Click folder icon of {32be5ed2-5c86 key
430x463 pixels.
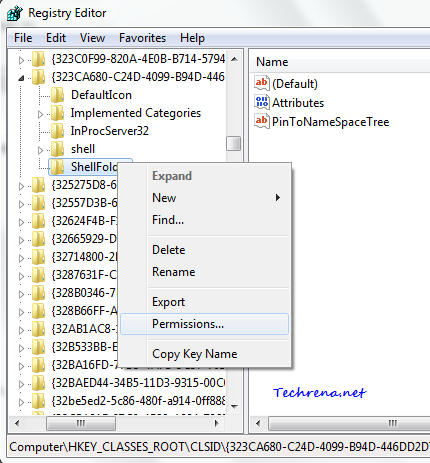38,401
